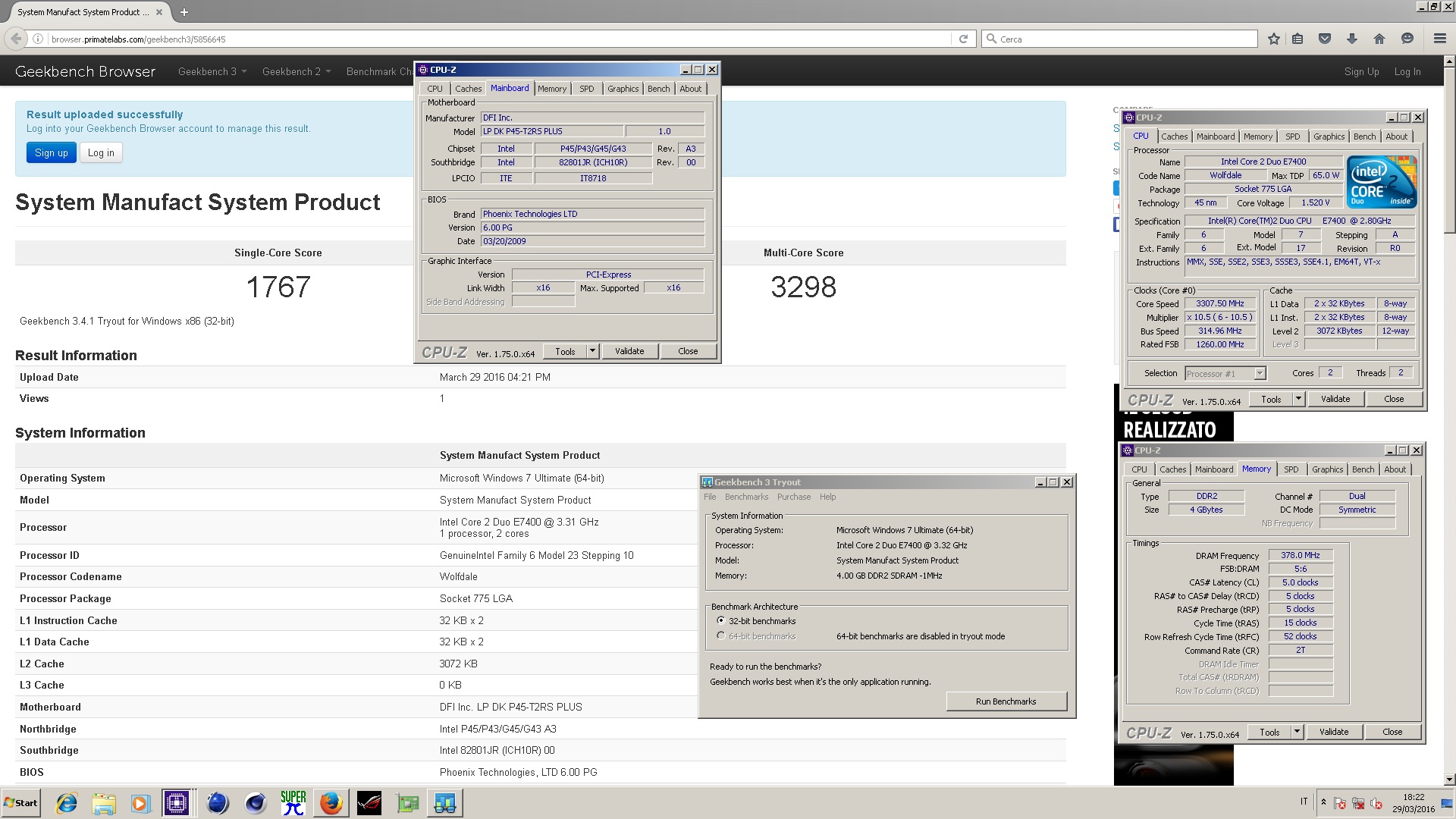Show hidden system tray icons arrow
Image resolution: width=1456 pixels, height=819 pixels.
(x=1323, y=802)
